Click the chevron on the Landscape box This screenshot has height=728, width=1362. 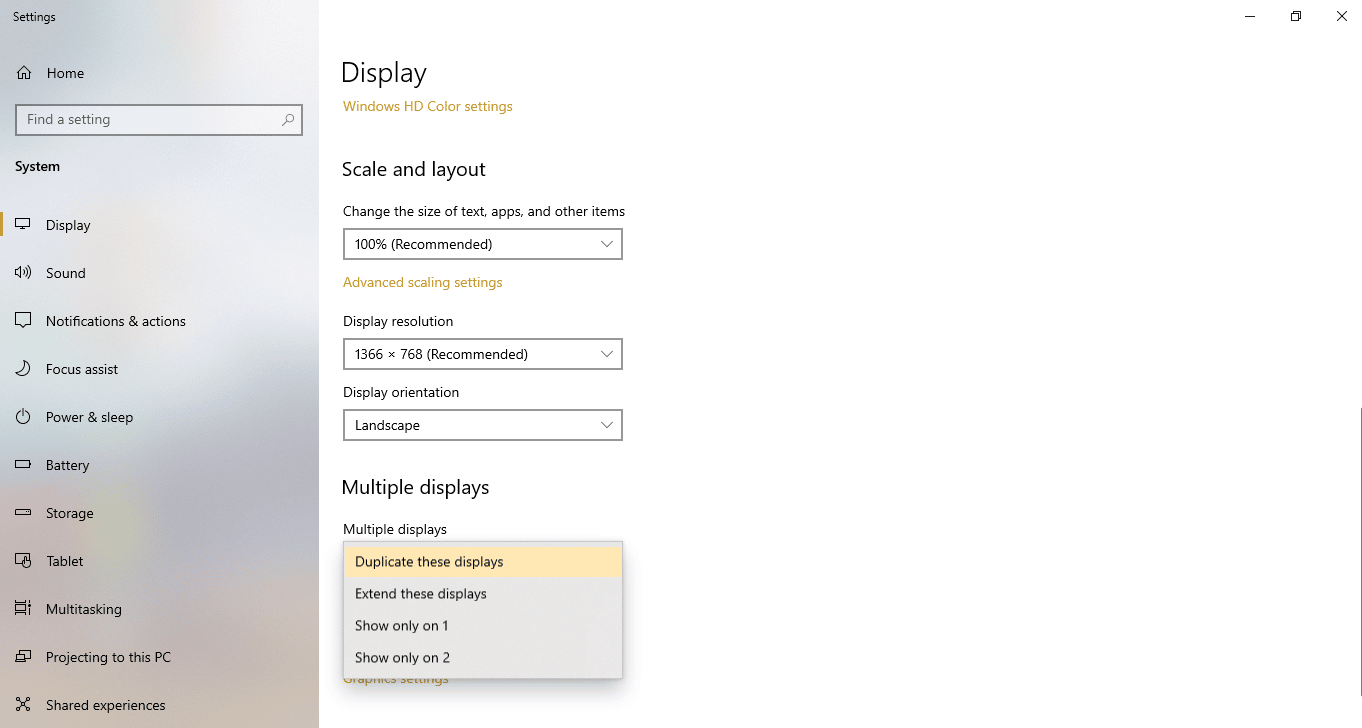point(607,425)
